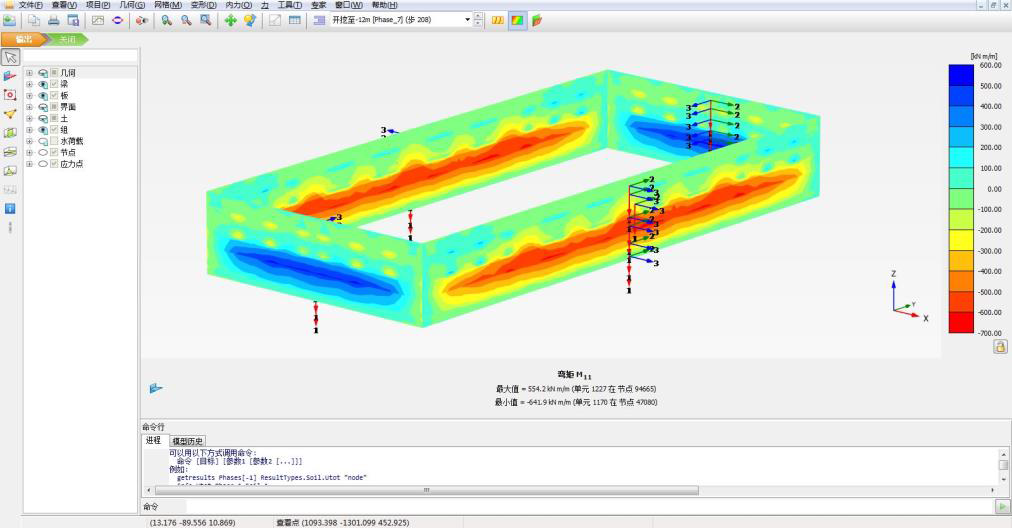Viewport: 1012px width, 528px height.
Task: Toggle the eye icon for 板 row
Action: pos(43,96)
